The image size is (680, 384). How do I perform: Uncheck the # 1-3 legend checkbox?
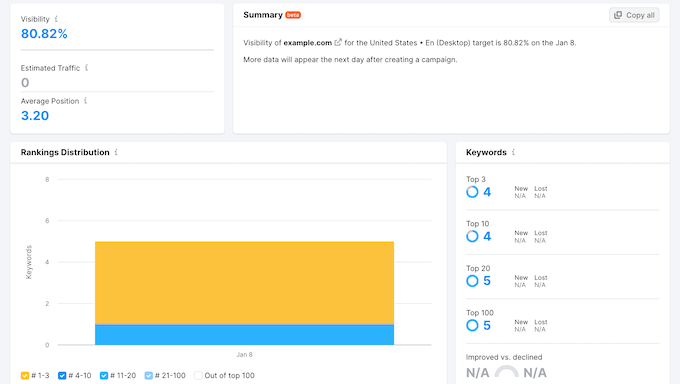(x=25, y=376)
